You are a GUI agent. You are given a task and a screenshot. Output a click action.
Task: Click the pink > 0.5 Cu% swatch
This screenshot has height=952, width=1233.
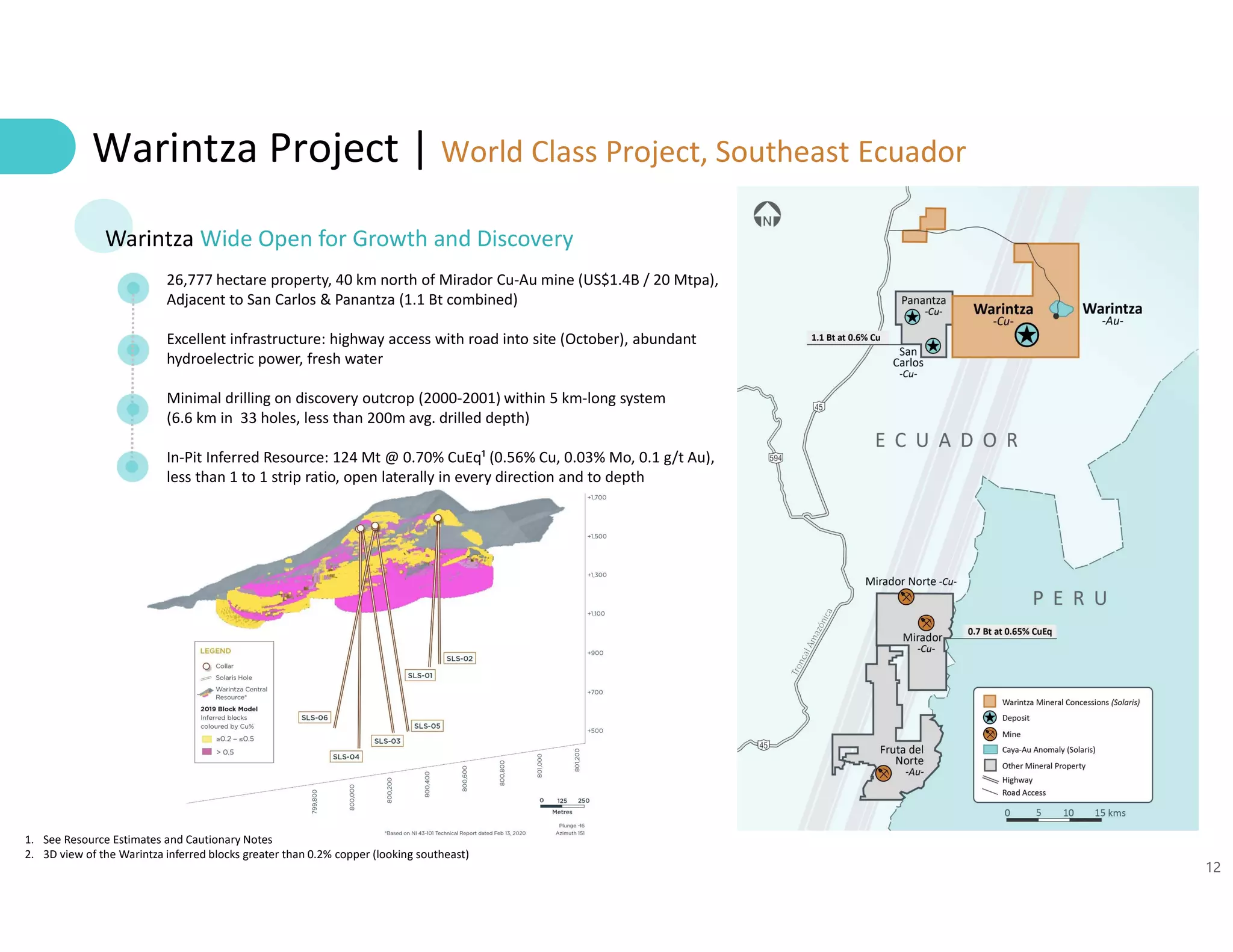click(x=207, y=752)
